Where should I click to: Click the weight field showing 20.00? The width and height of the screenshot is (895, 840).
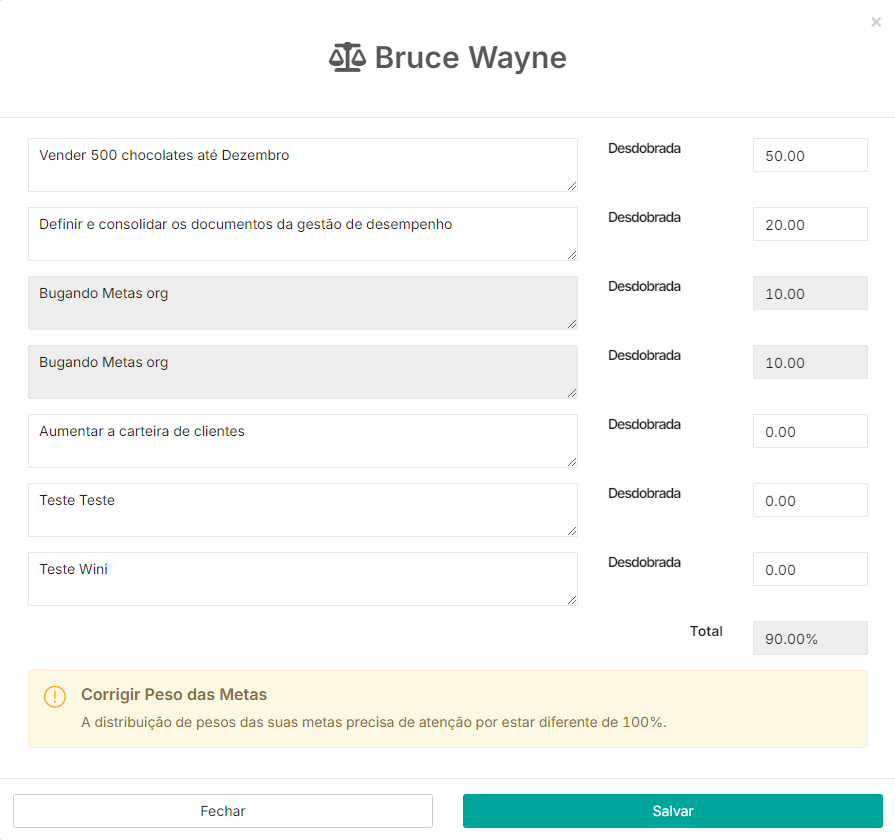pyautogui.click(x=810, y=224)
